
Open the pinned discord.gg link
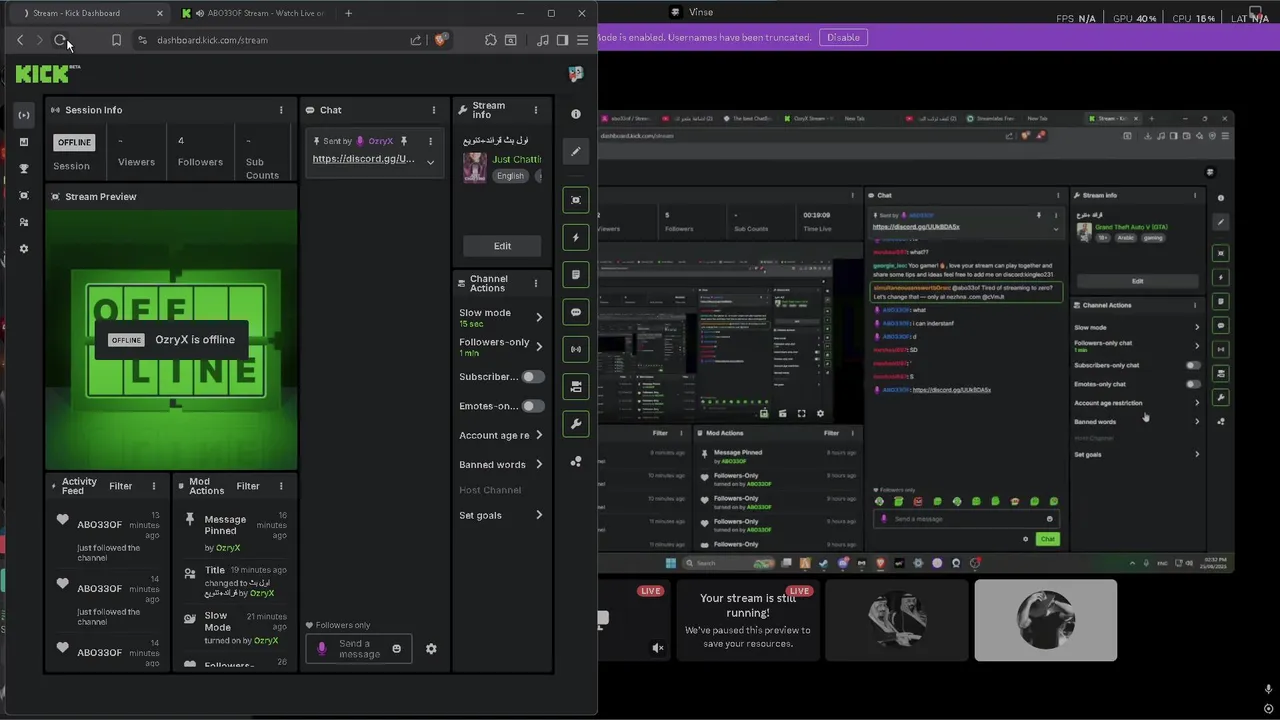click(363, 159)
